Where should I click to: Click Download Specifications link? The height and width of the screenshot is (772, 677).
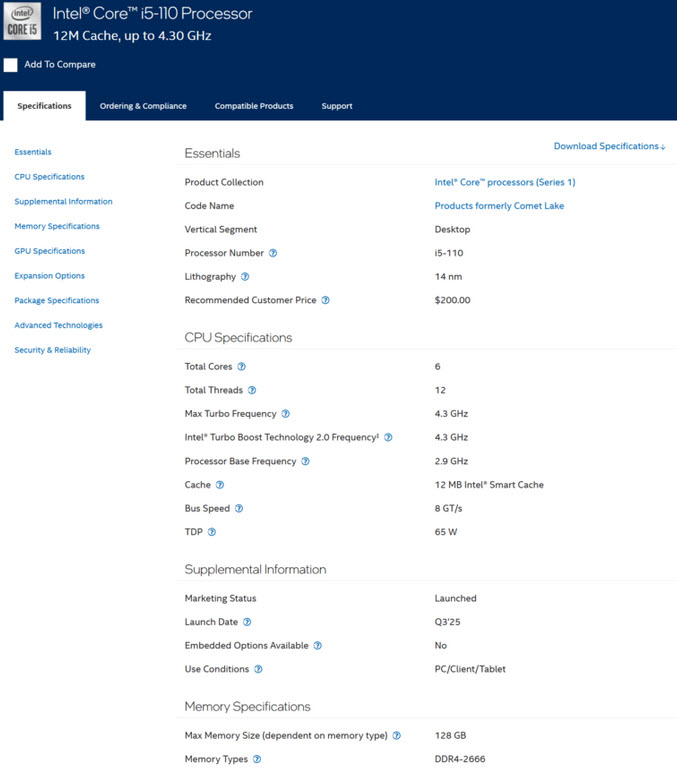(x=610, y=146)
